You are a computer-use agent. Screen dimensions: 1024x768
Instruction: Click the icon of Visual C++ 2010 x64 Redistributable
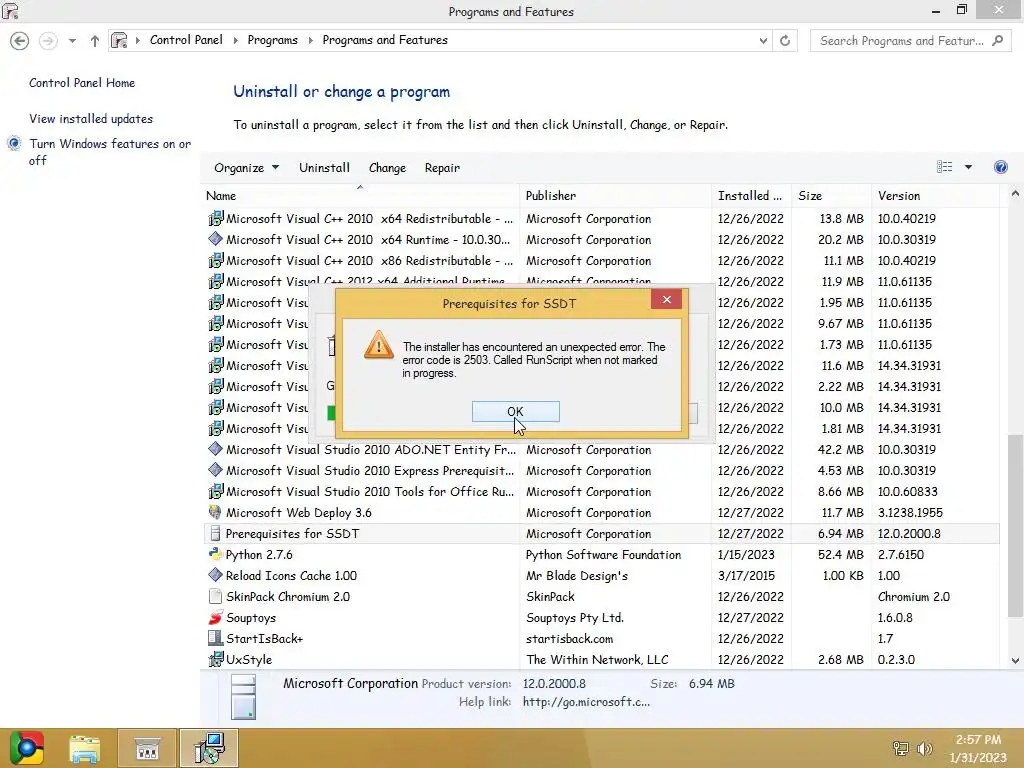pyautogui.click(x=216, y=218)
